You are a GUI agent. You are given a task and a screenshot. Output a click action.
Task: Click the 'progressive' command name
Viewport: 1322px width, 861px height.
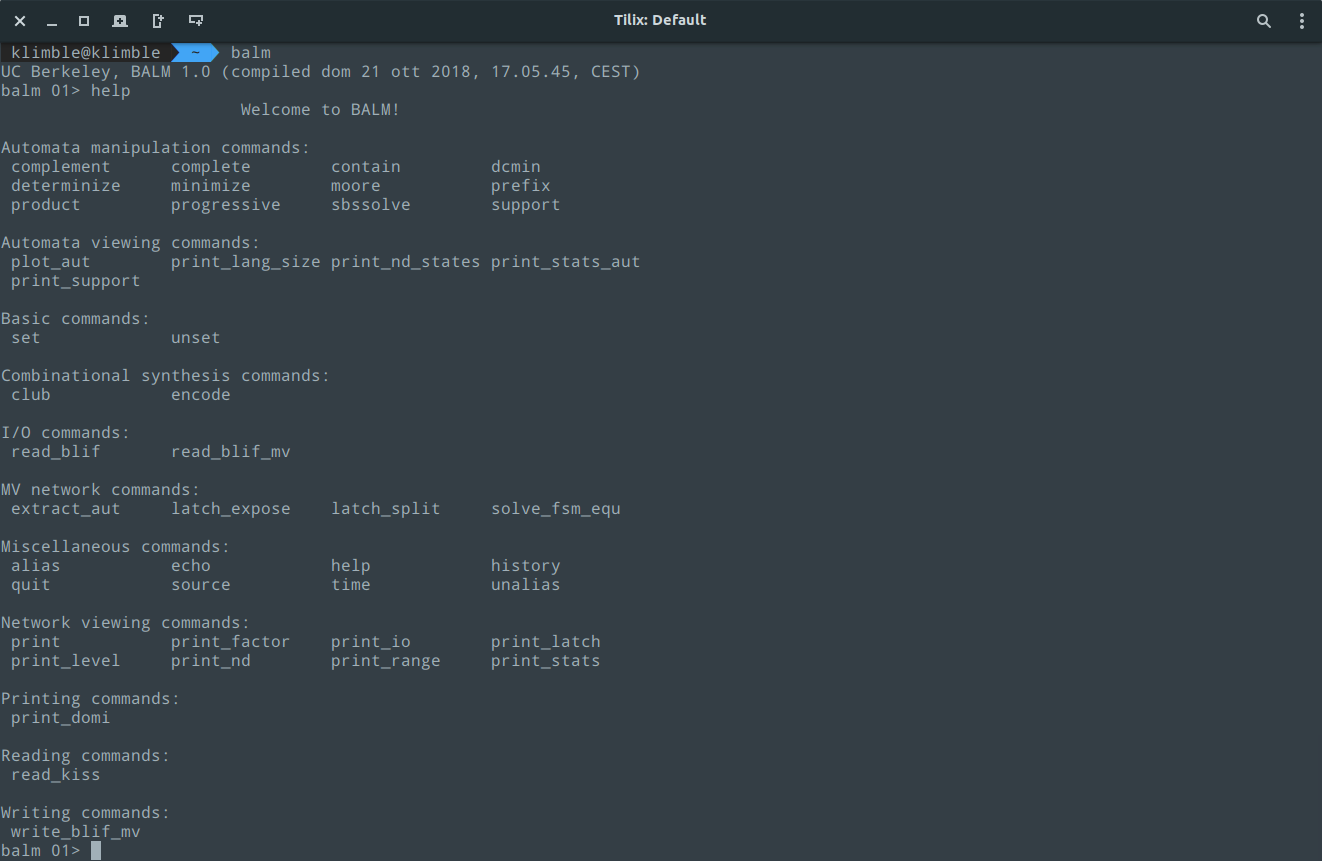[226, 205]
